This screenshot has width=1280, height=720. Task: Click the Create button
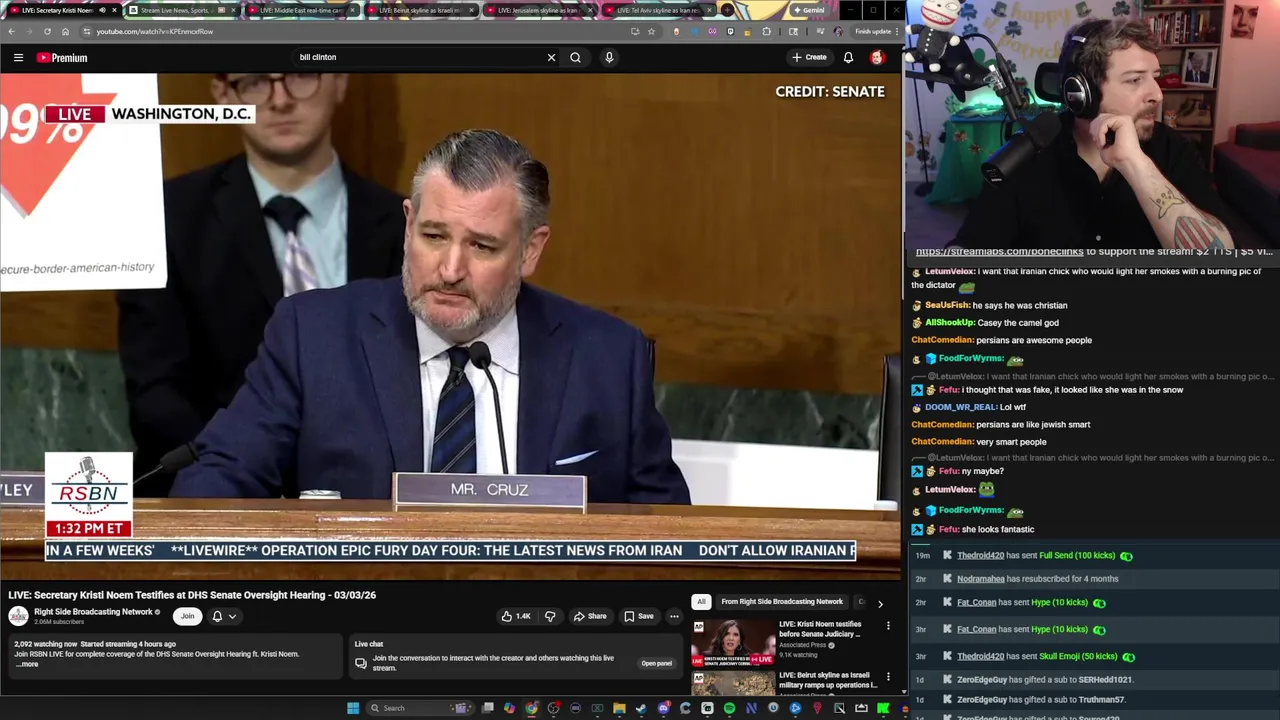click(x=810, y=58)
